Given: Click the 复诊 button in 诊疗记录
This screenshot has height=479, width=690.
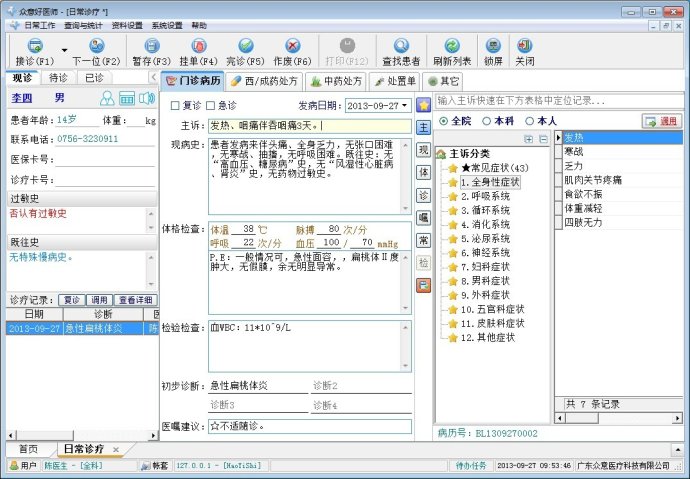Looking at the screenshot, I should tap(72, 300).
